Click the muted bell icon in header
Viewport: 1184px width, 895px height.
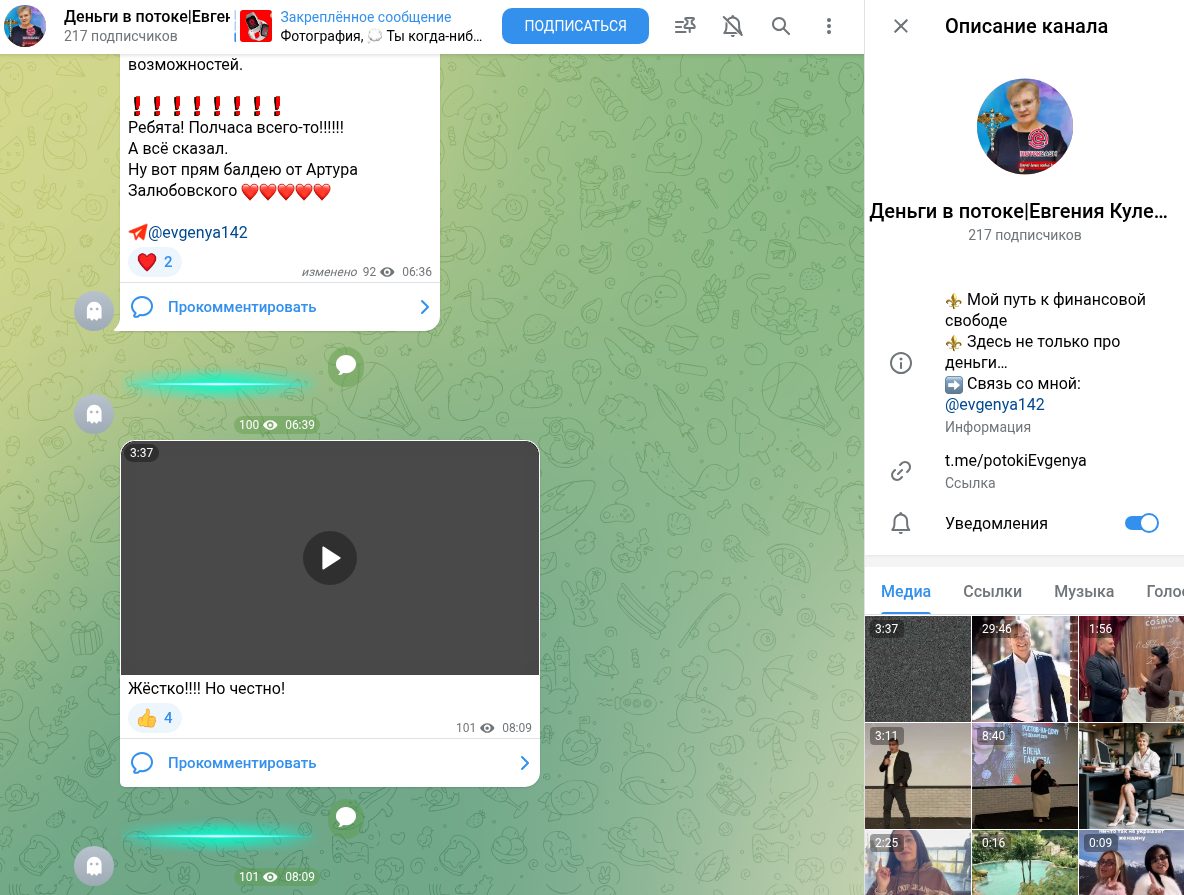pyautogui.click(x=733, y=26)
